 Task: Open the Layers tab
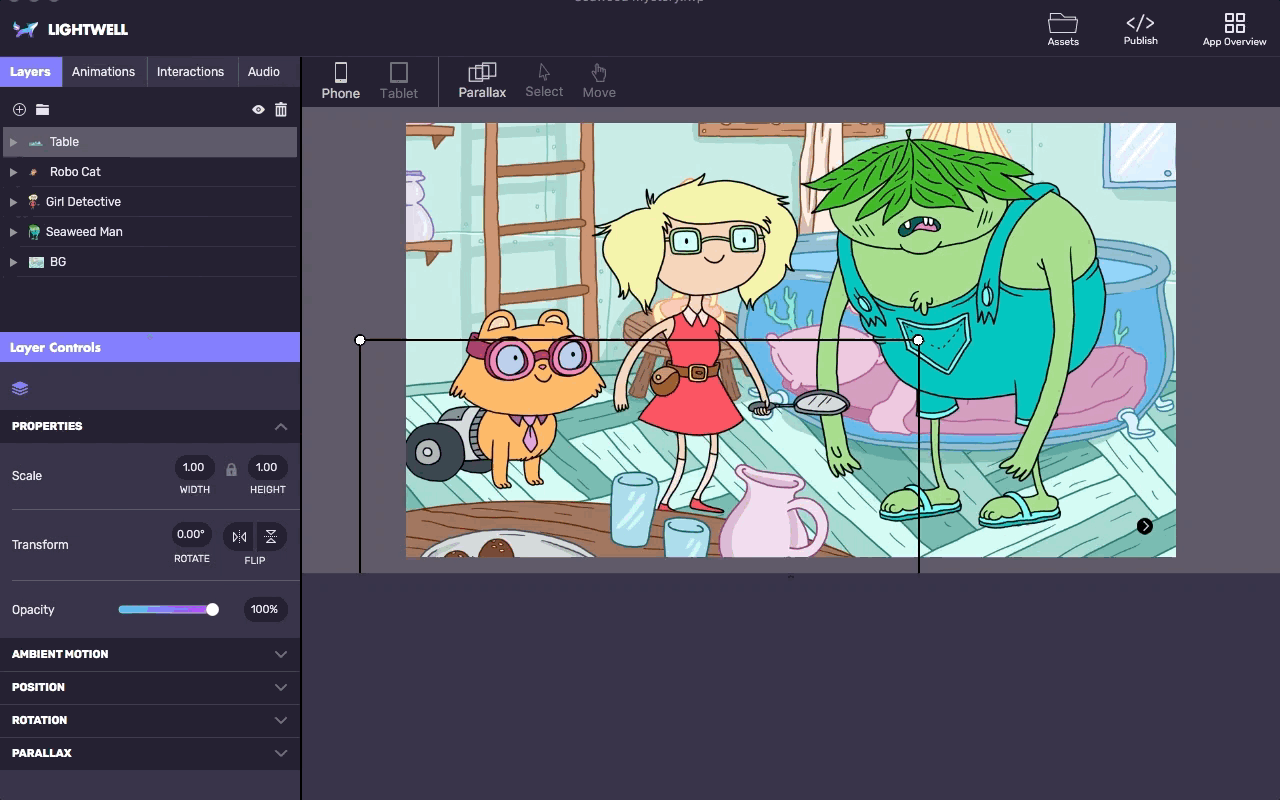(x=30, y=72)
